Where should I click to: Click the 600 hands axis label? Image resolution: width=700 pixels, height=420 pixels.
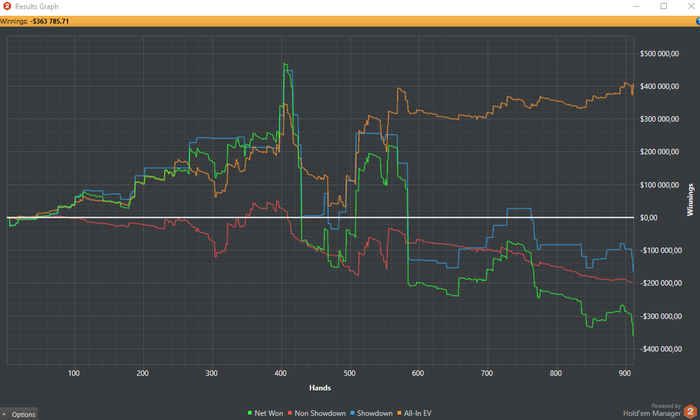[418, 373]
